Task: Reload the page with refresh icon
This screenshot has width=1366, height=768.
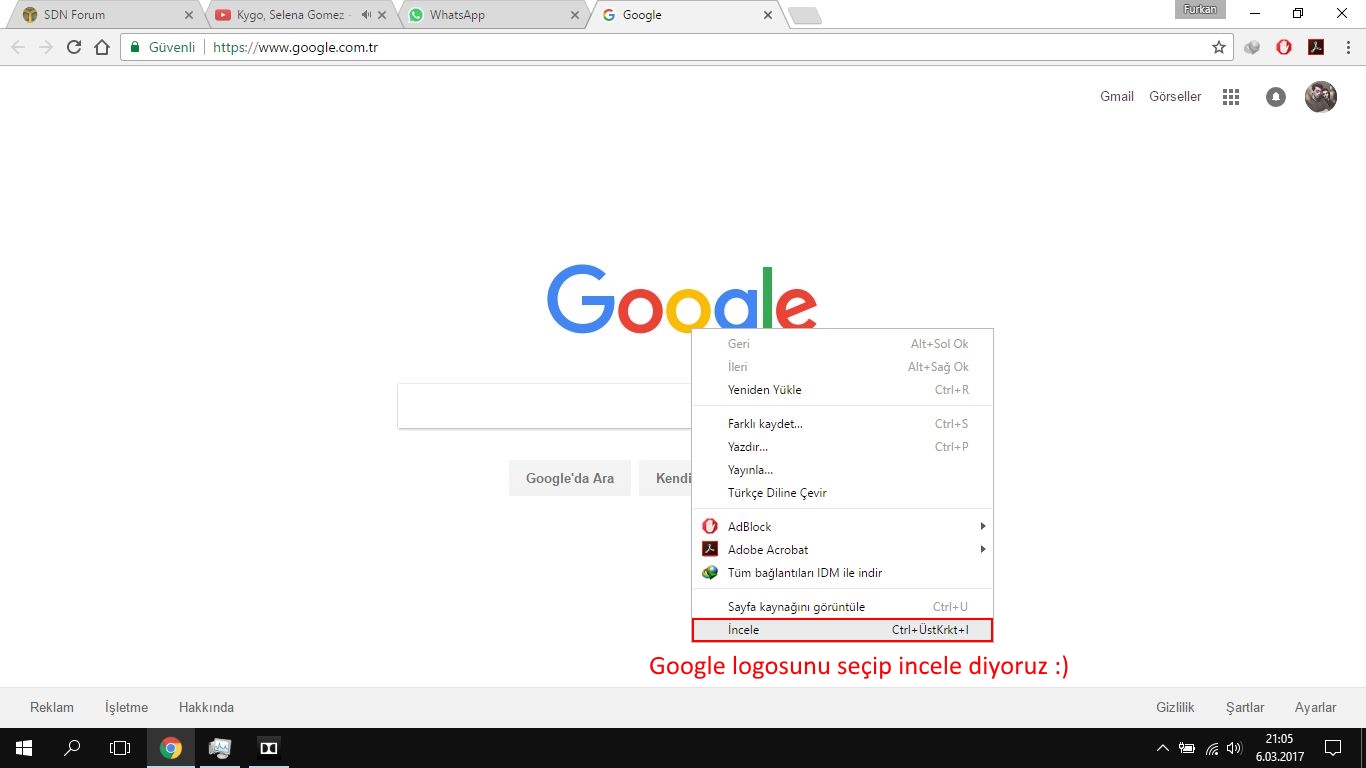Action: [73, 47]
